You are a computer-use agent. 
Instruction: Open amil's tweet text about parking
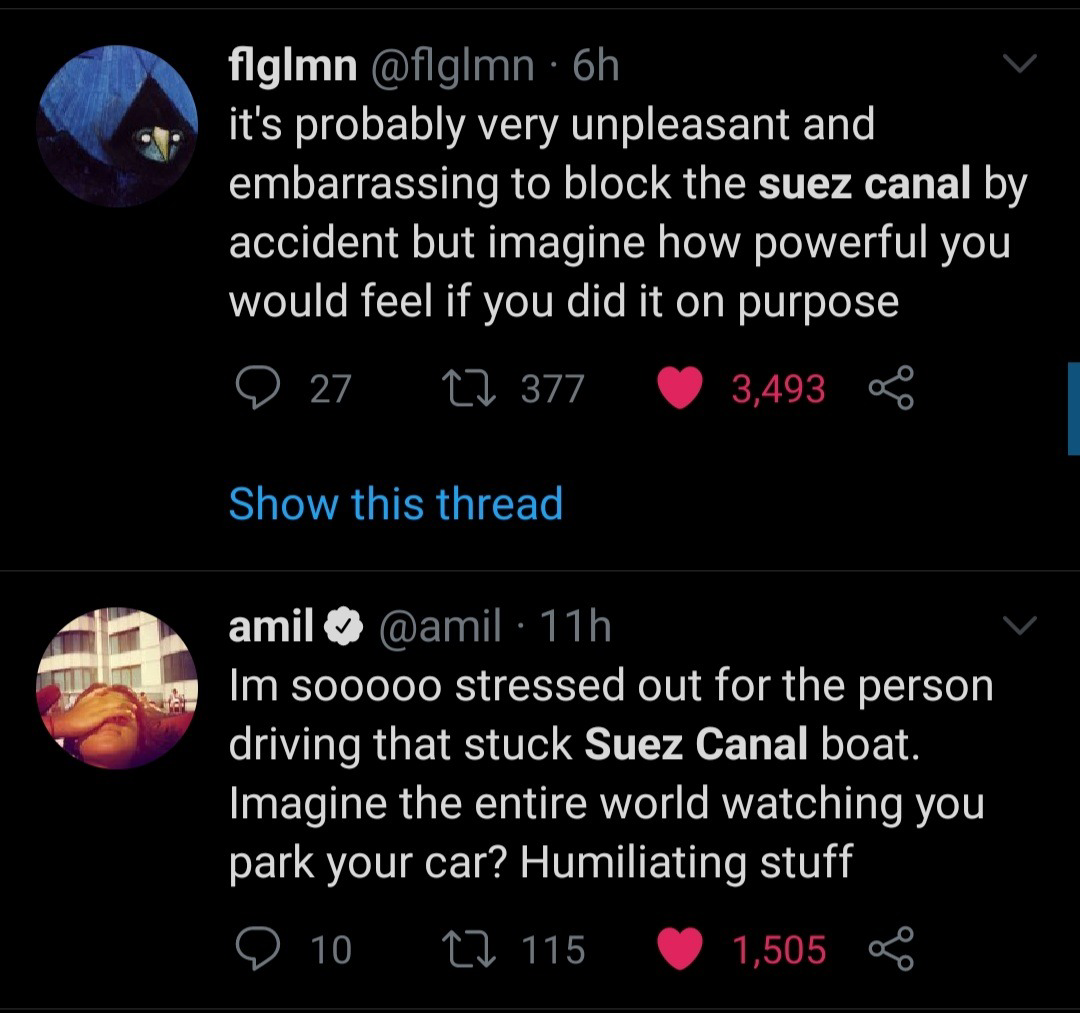click(600, 773)
